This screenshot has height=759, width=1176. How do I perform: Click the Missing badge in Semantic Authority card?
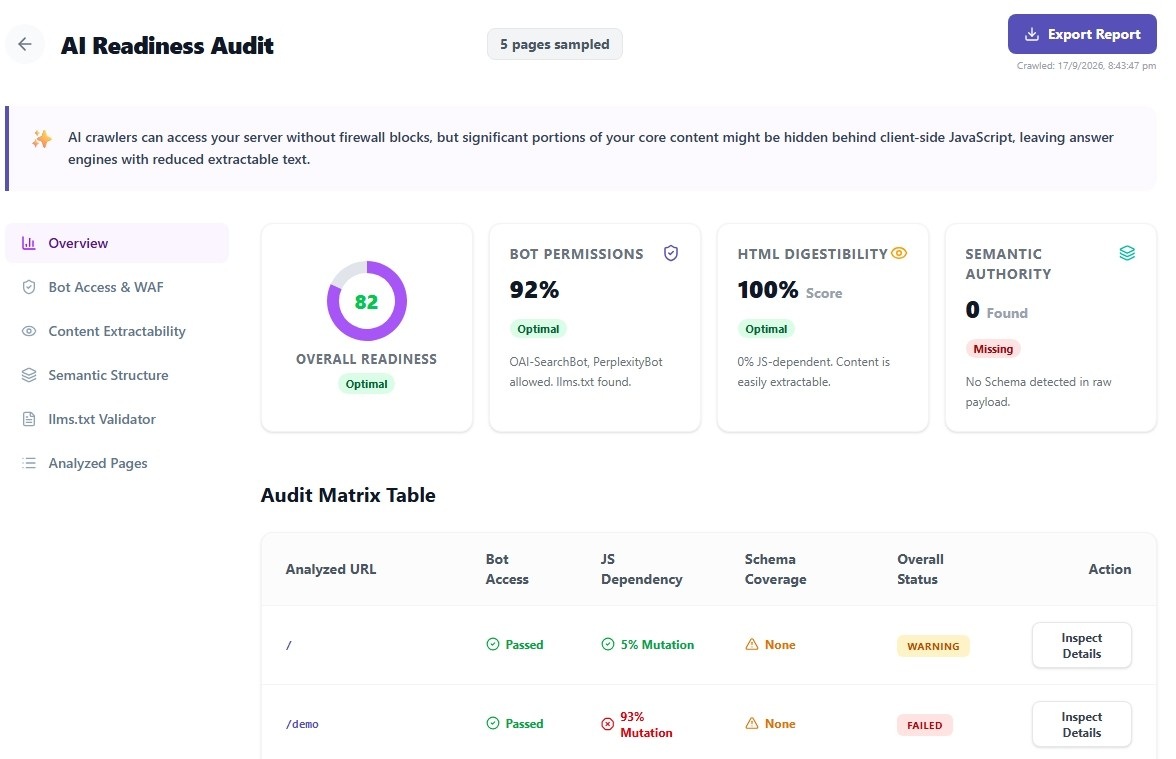pyautogui.click(x=993, y=349)
